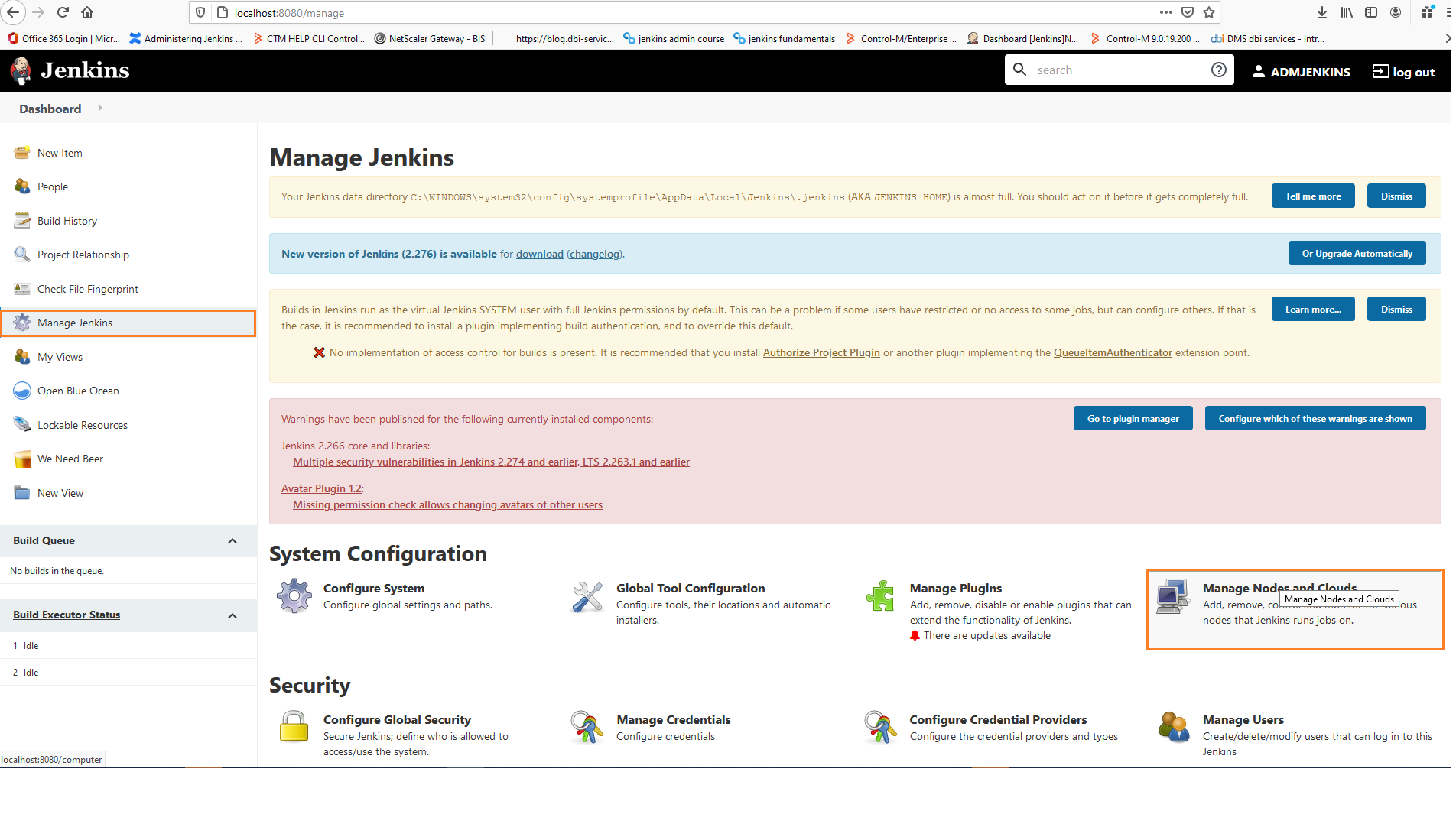Click the Tell me more button
The image size is (1456, 824).
[1313, 196]
